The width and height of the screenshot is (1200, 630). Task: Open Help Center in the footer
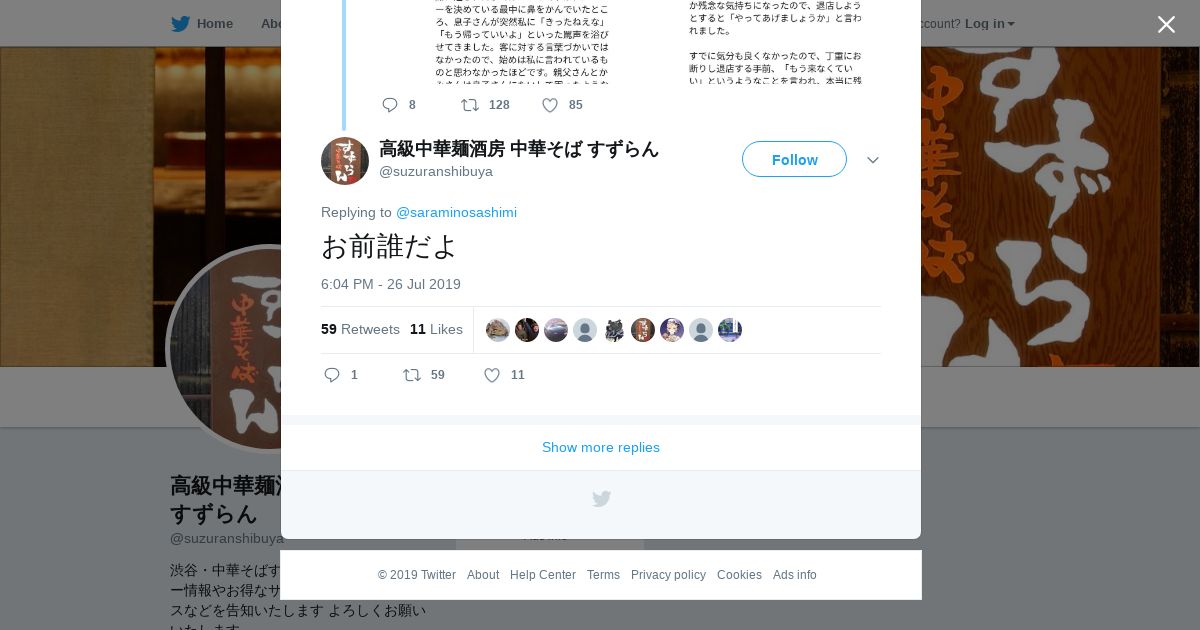pyautogui.click(x=543, y=575)
